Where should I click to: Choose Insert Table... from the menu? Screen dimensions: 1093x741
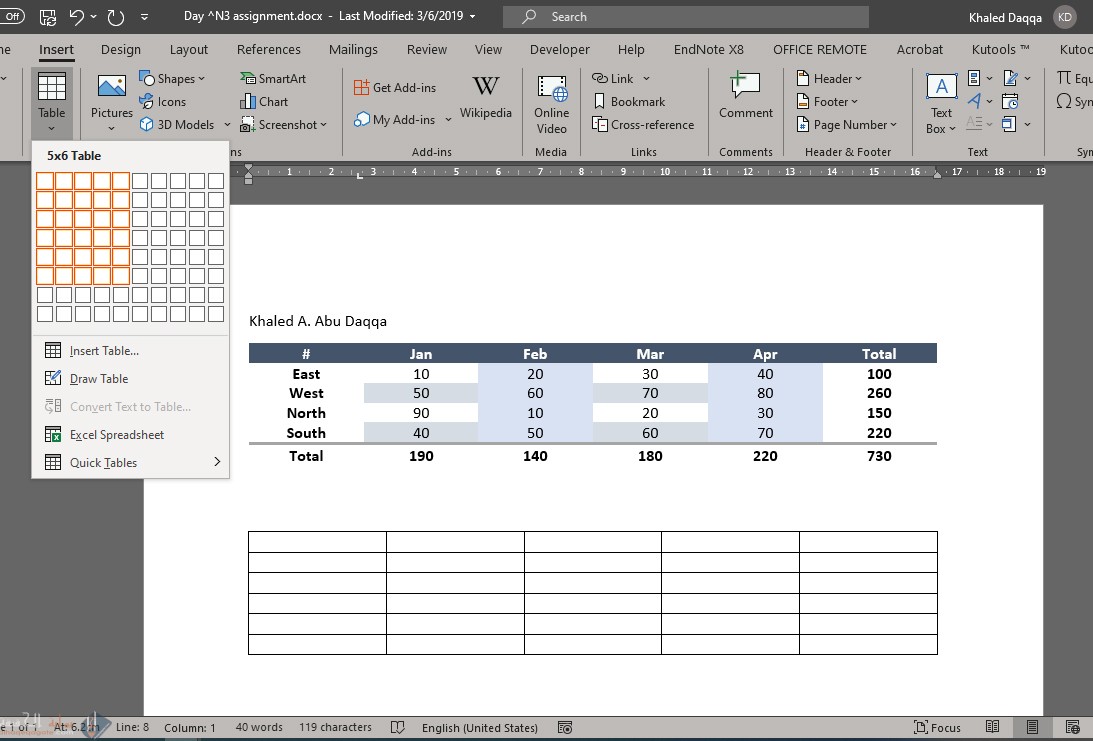pyautogui.click(x=104, y=351)
